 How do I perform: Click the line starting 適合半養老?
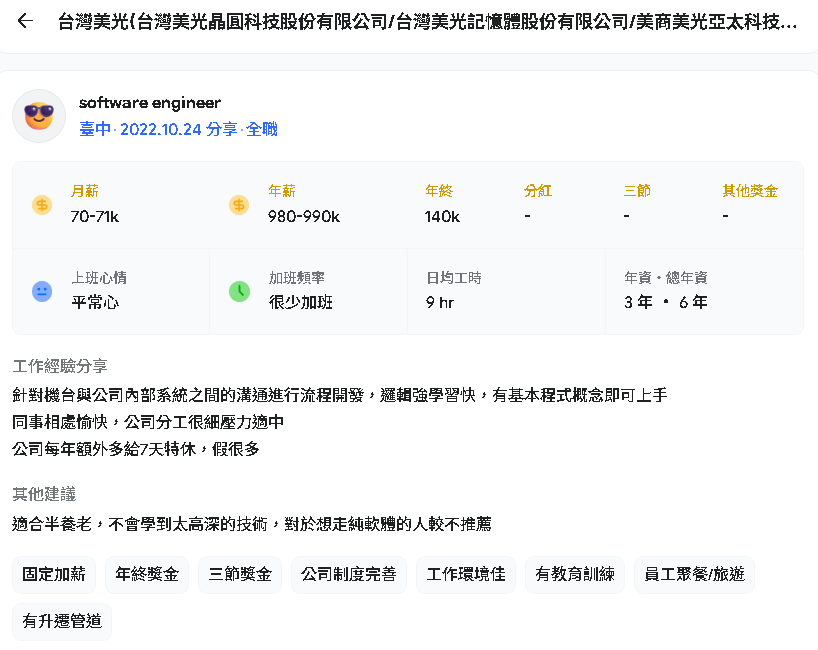[252, 524]
